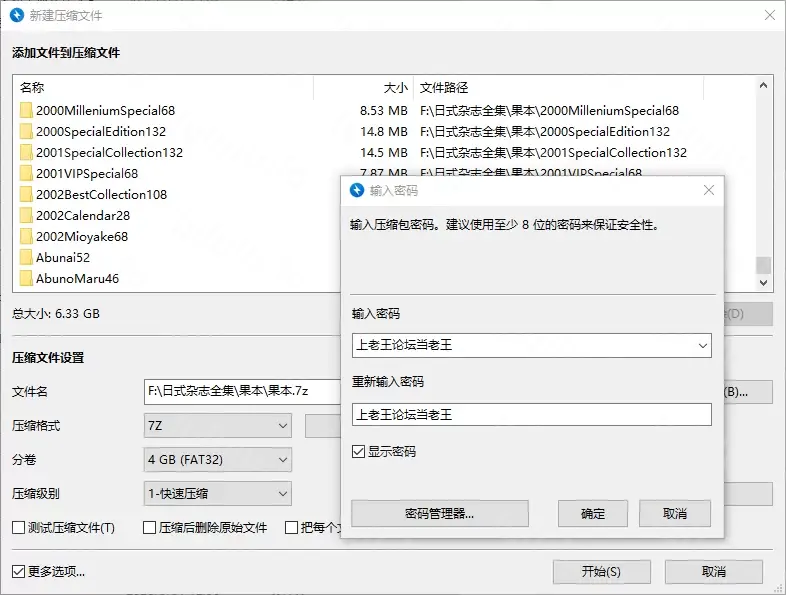This screenshot has width=786, height=595.
Task: Sort the file list by 名称 column header
Action: [x=160, y=88]
